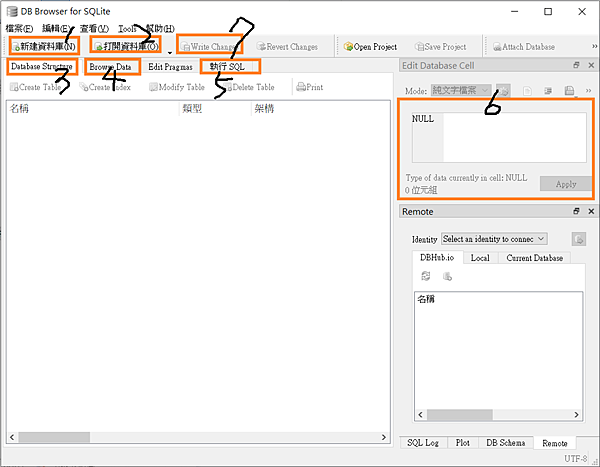Open the Mode dropdown showing 純文字檔案
The image size is (600, 467).
461,90
